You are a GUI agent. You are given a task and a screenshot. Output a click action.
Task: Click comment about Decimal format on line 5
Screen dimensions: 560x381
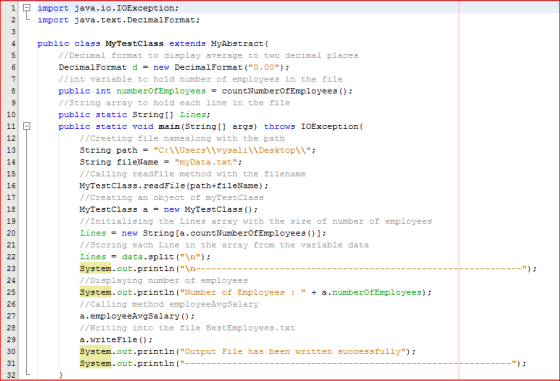click(208, 55)
